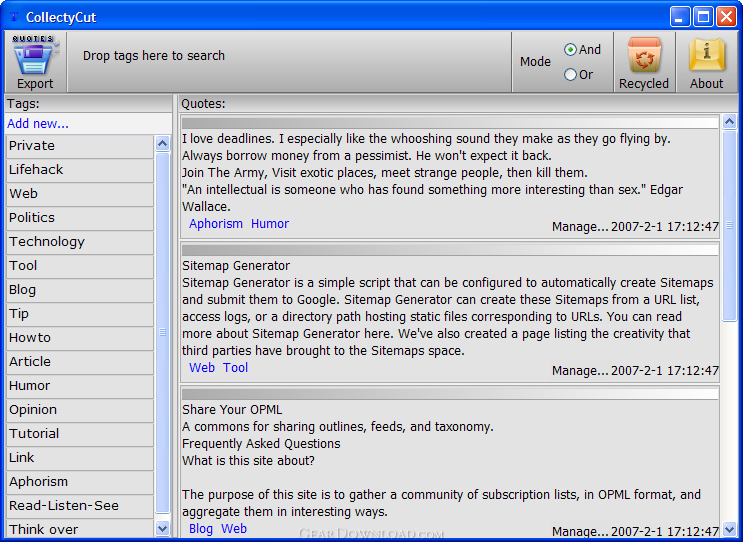This screenshot has width=743, height=542.
Task: Select the Technology tag
Action: click(47, 242)
